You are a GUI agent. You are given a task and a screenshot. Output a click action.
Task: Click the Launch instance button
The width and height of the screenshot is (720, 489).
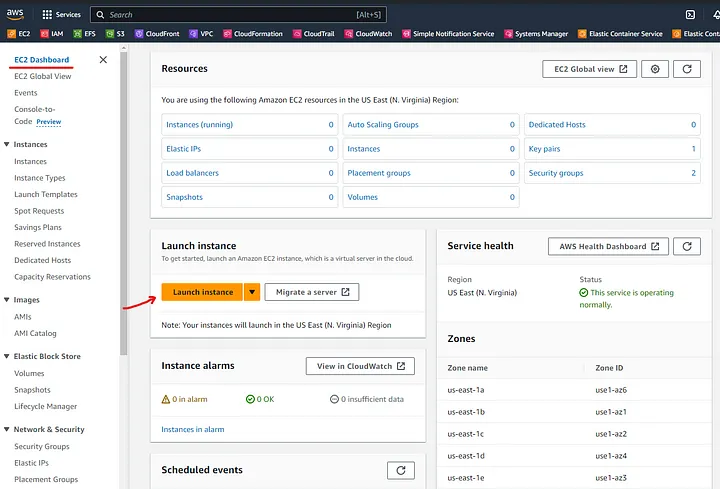click(x=202, y=292)
